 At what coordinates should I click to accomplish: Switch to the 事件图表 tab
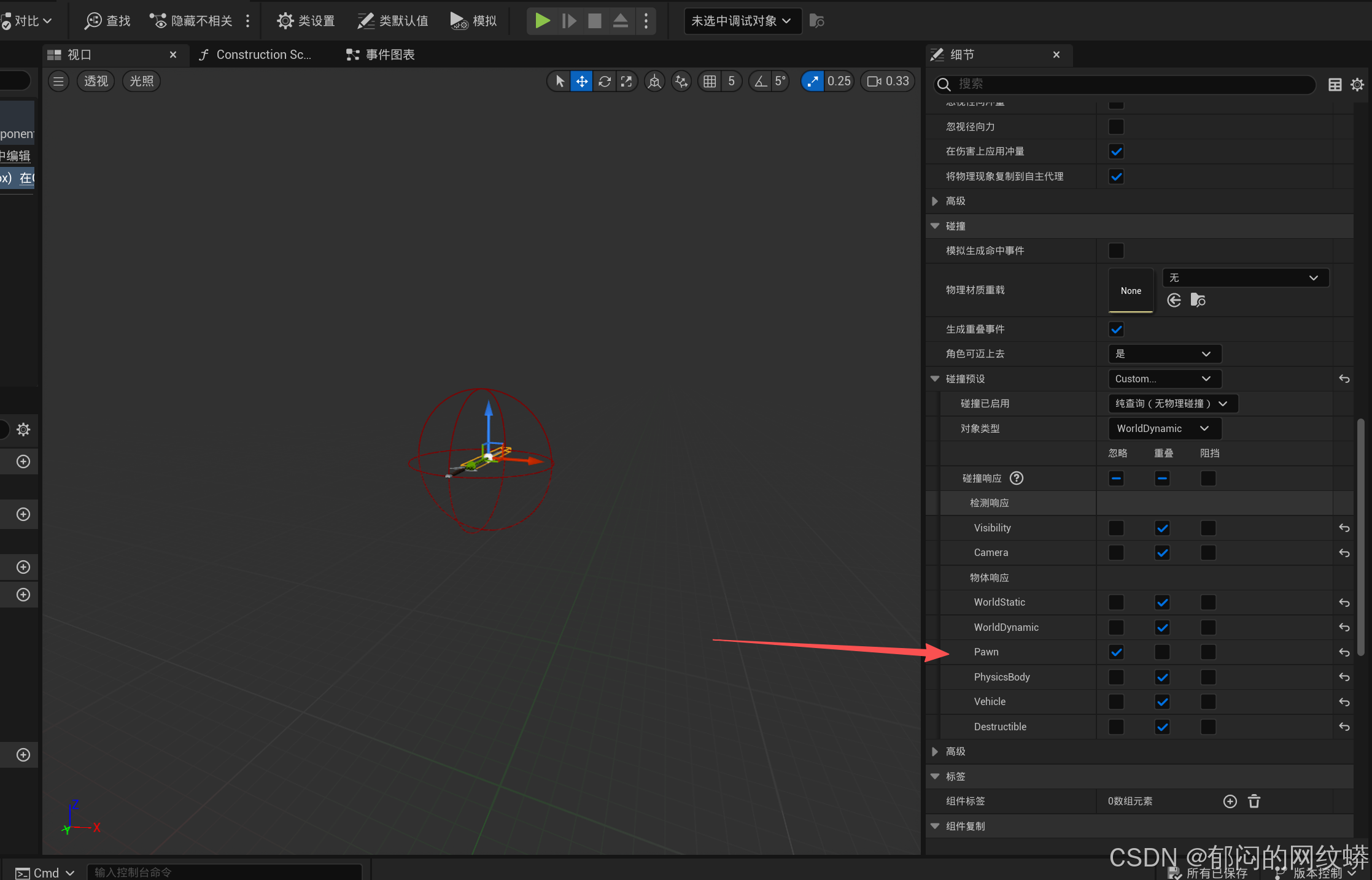coord(381,55)
